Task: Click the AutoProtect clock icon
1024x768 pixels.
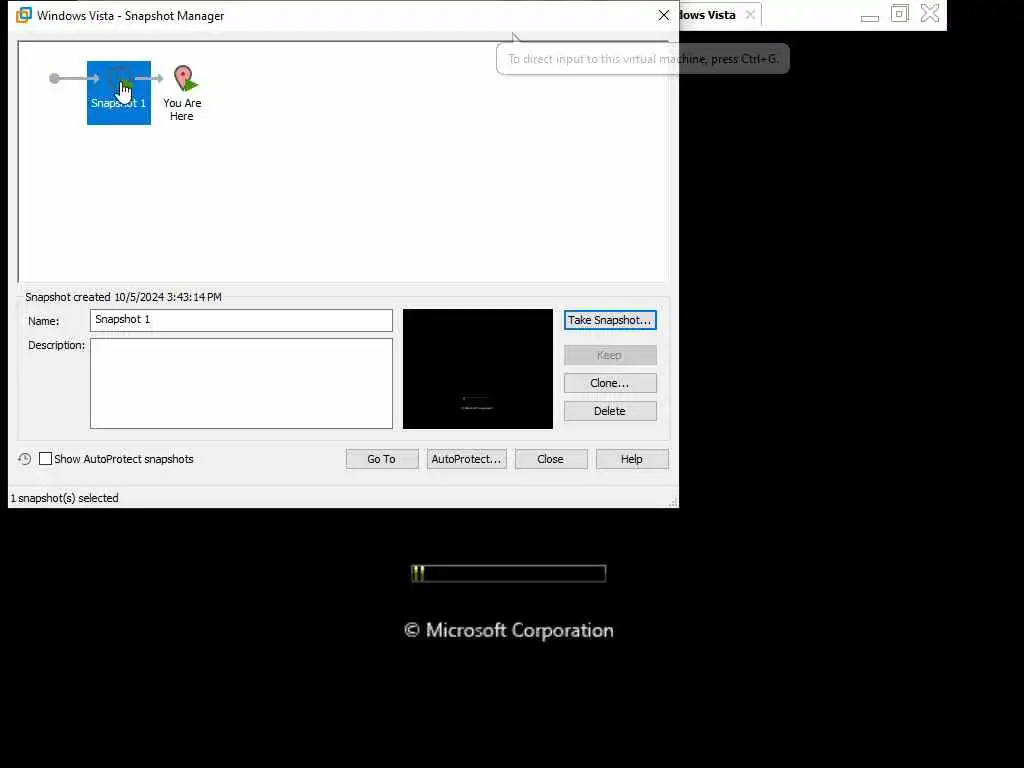Action: click(25, 459)
